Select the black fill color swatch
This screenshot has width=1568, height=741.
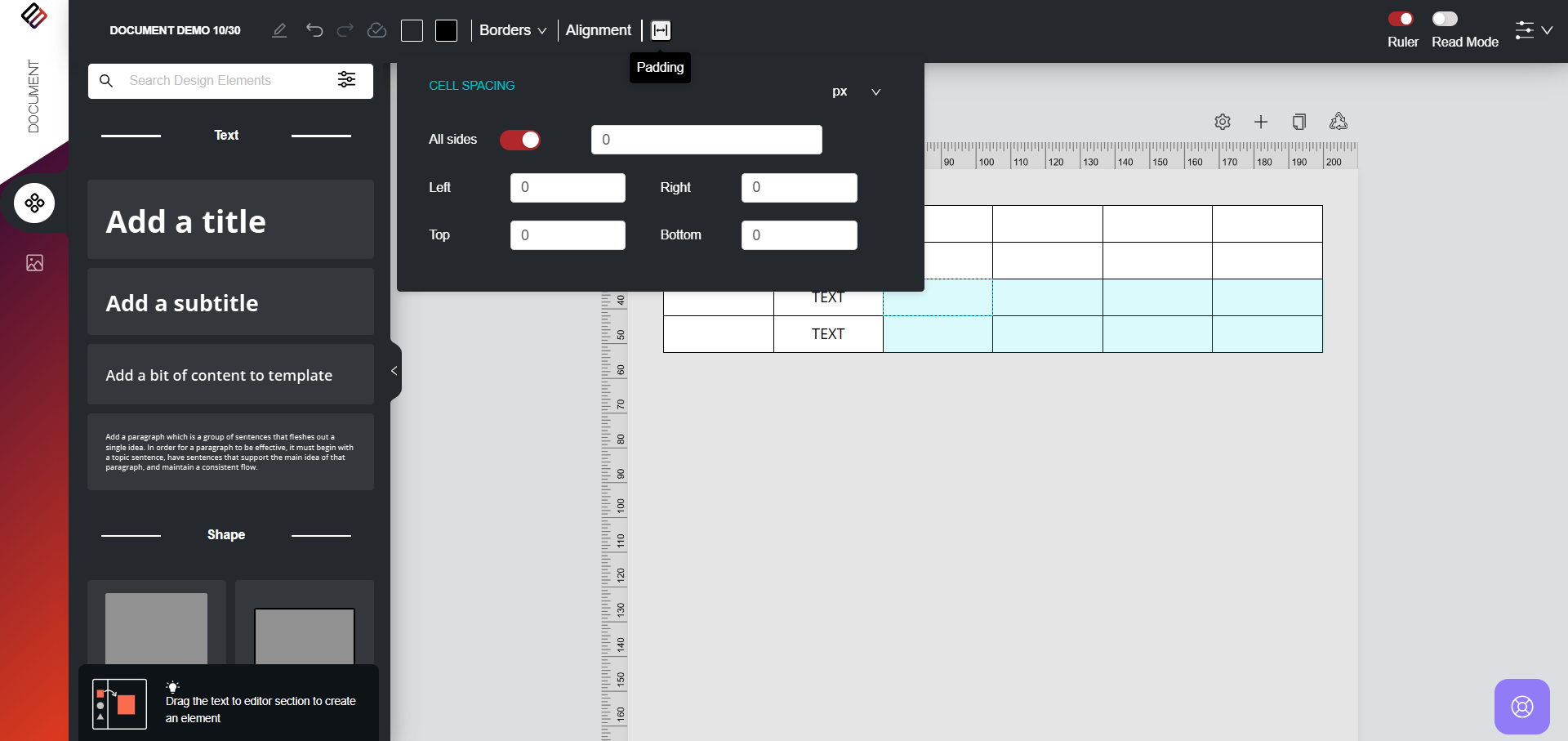point(446,30)
